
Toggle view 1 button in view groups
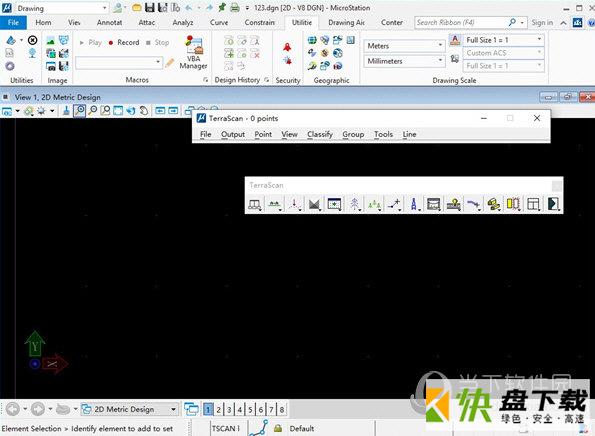(208, 409)
